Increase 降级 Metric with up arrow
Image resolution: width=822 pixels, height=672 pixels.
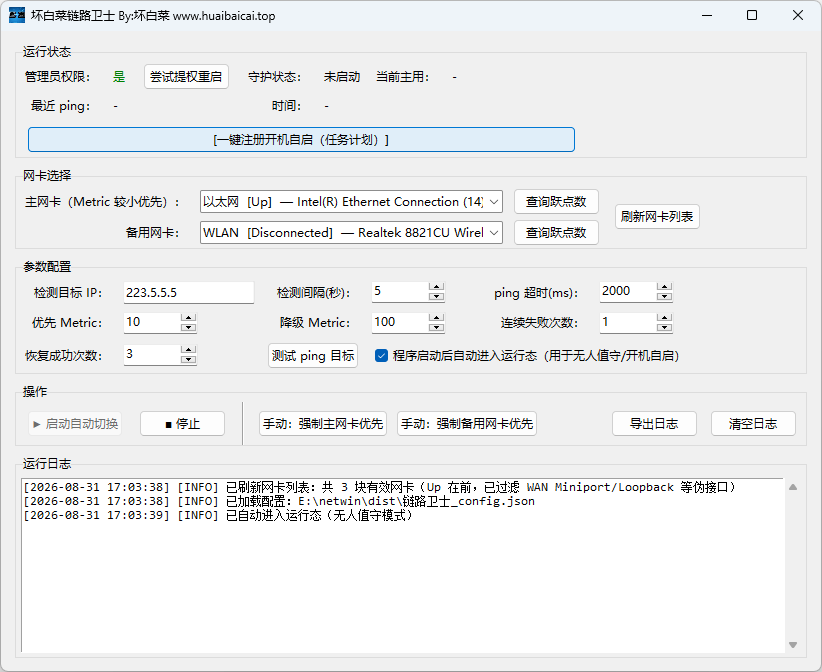pos(436,318)
